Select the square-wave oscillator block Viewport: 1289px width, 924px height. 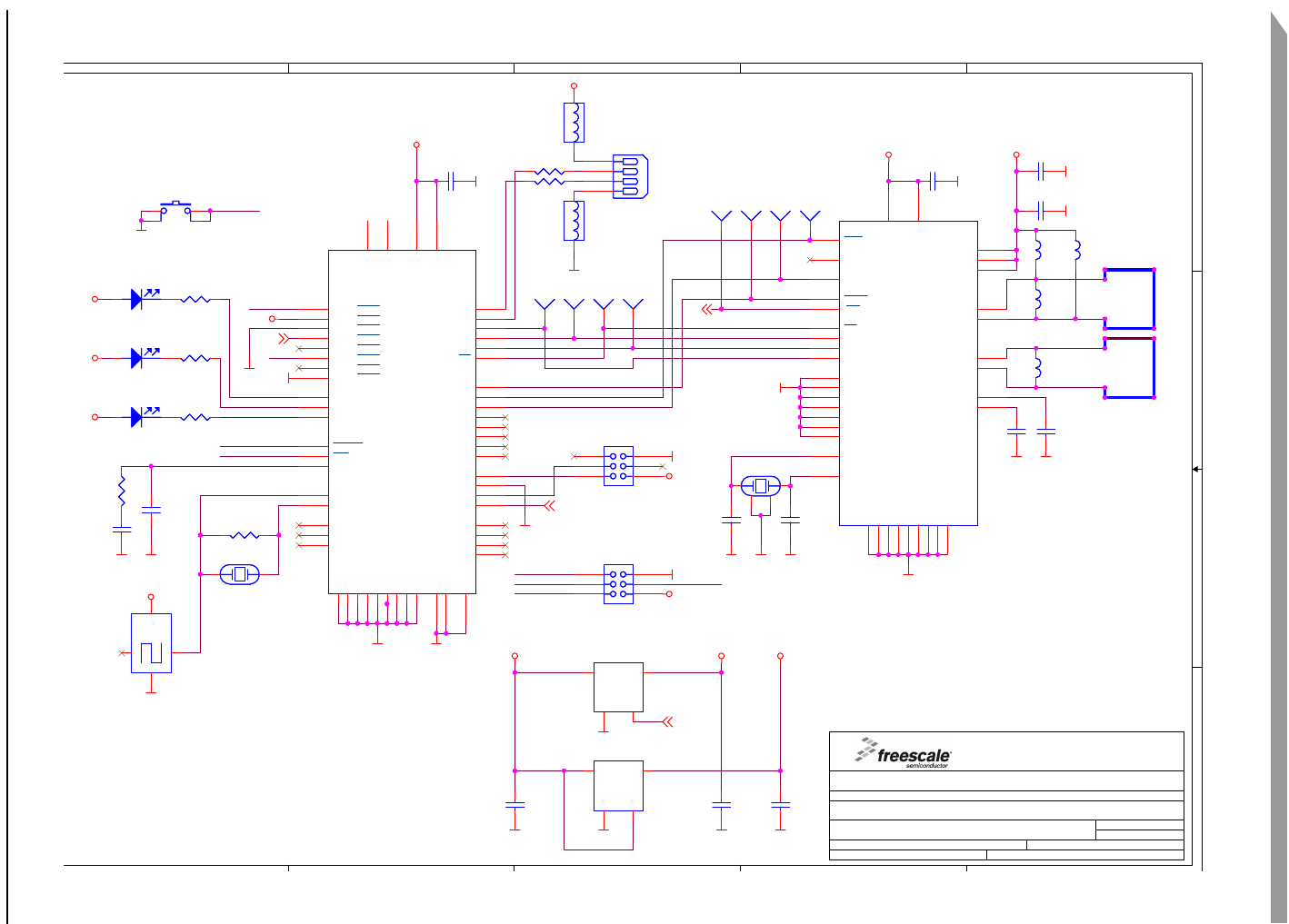pos(151,643)
